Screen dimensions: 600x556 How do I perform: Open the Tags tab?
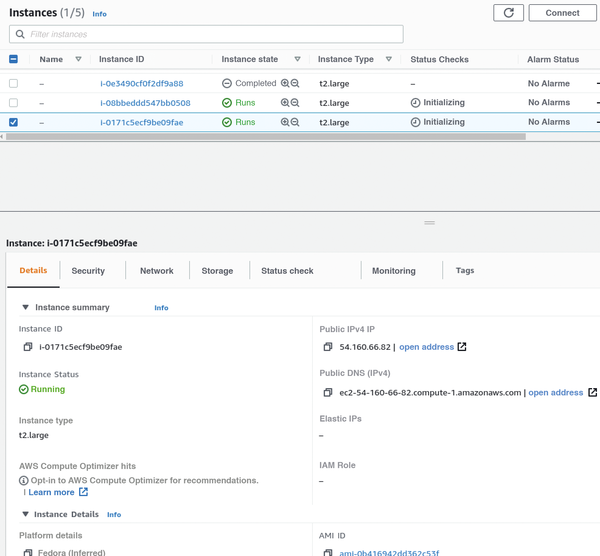465,271
